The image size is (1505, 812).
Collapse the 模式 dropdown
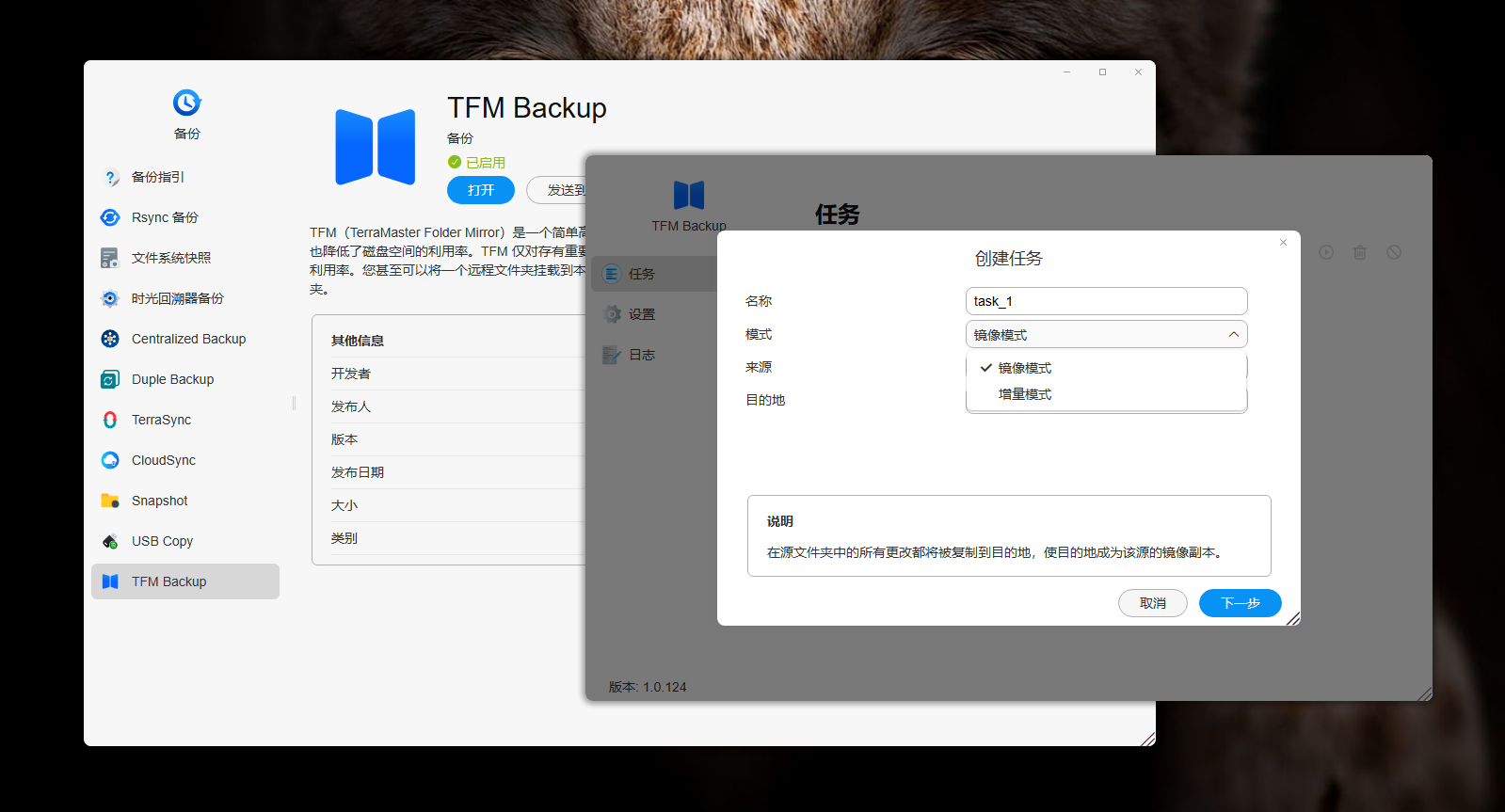pyautogui.click(x=1233, y=335)
